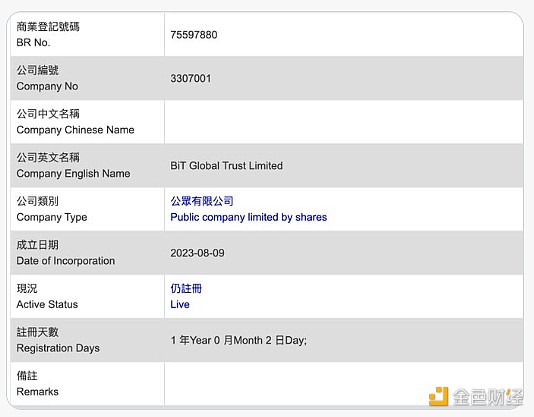Click the Company English Name label
Image resolution: width=534 pixels, height=417 pixels.
pos(73,173)
